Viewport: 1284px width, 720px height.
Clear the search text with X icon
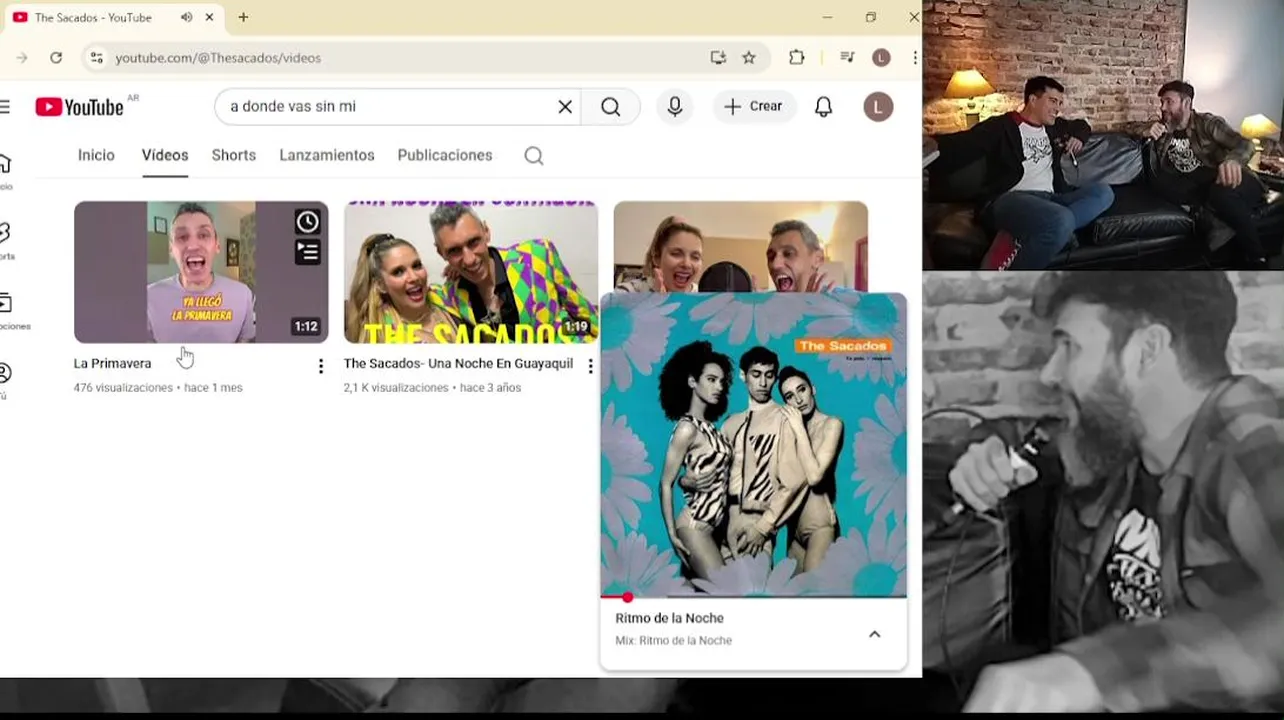tap(565, 107)
